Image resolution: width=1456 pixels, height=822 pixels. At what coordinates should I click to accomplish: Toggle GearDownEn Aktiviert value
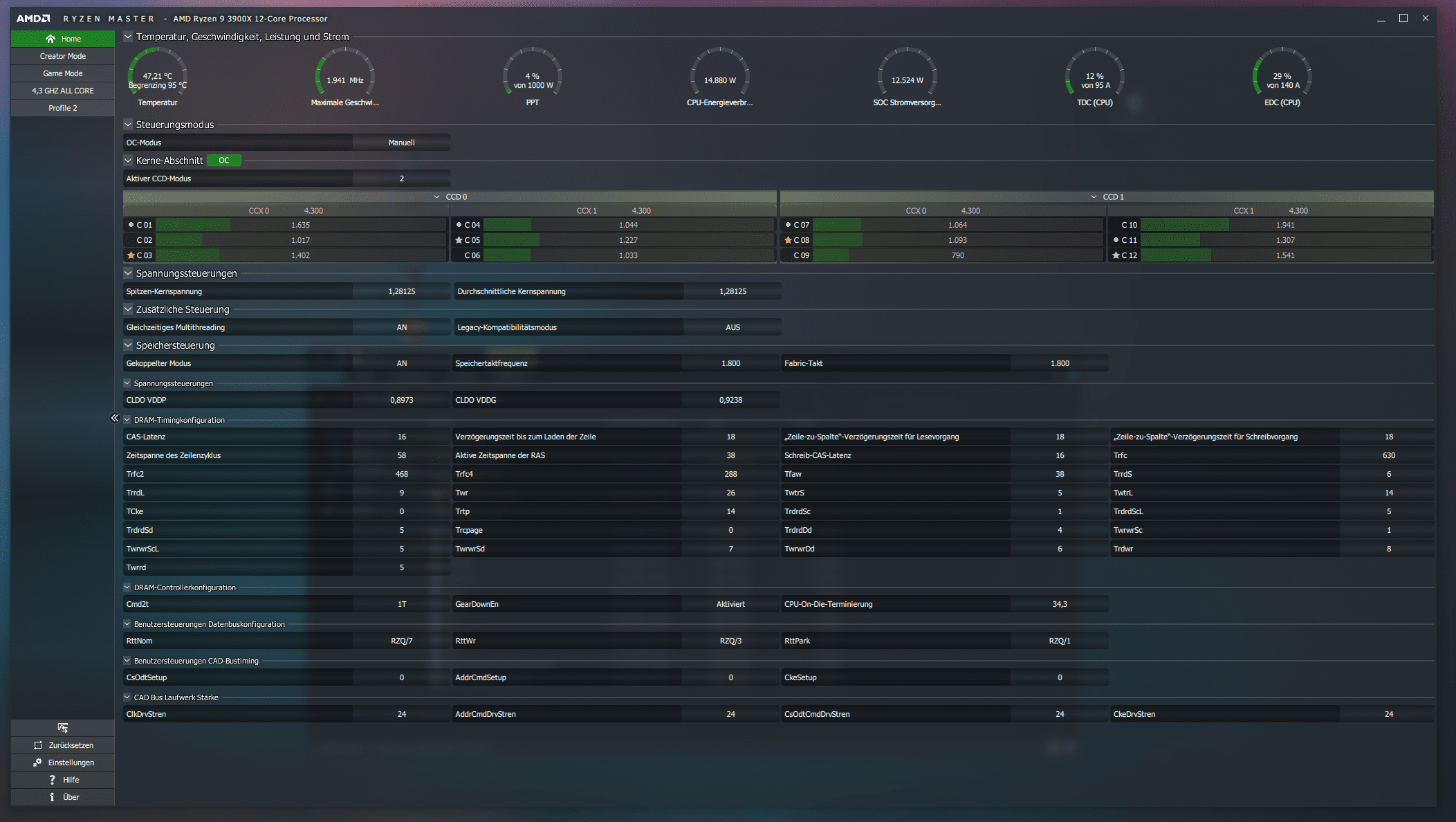click(x=730, y=604)
